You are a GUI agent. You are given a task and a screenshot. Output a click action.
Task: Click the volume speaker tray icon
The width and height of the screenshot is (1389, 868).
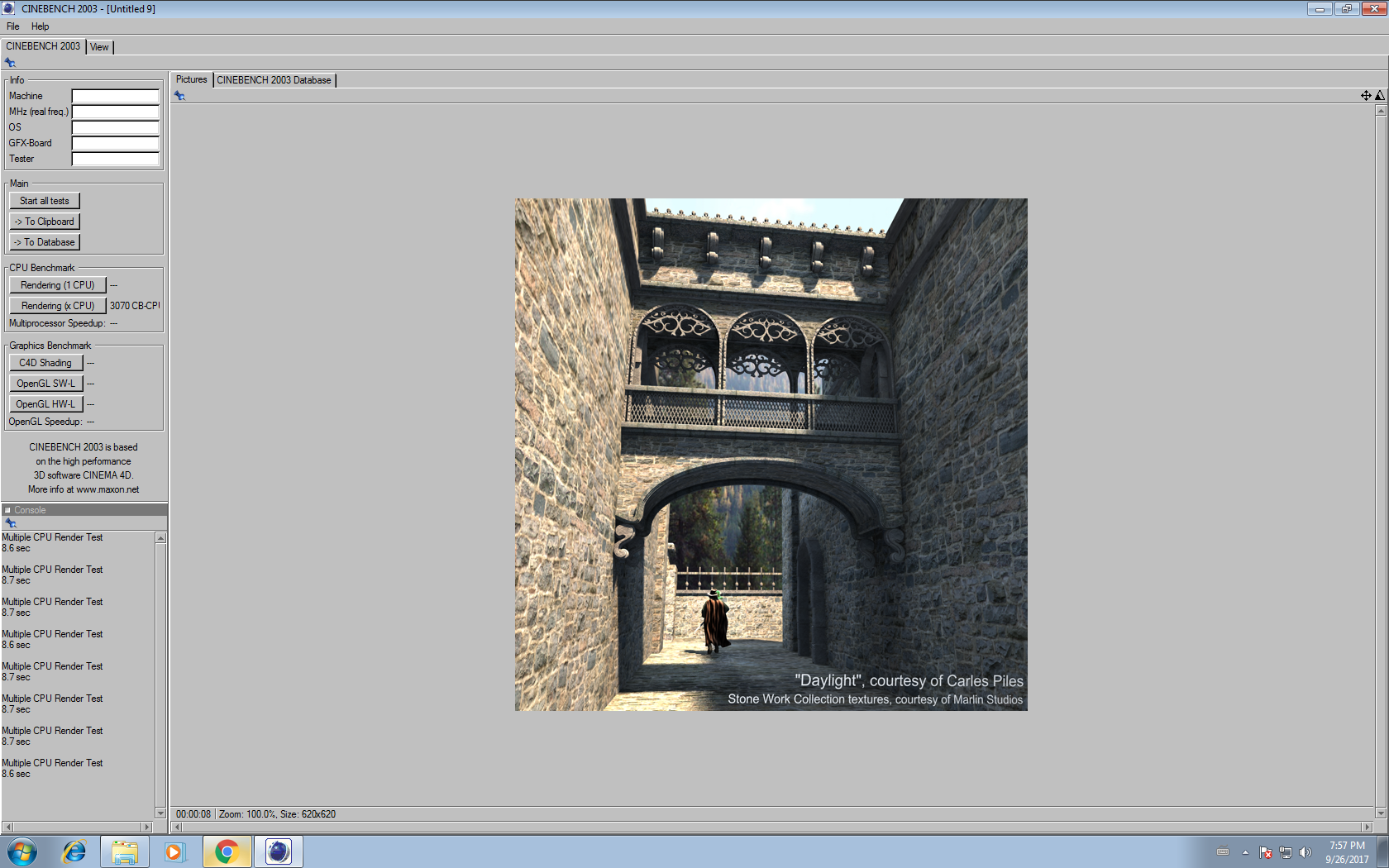(x=1305, y=852)
